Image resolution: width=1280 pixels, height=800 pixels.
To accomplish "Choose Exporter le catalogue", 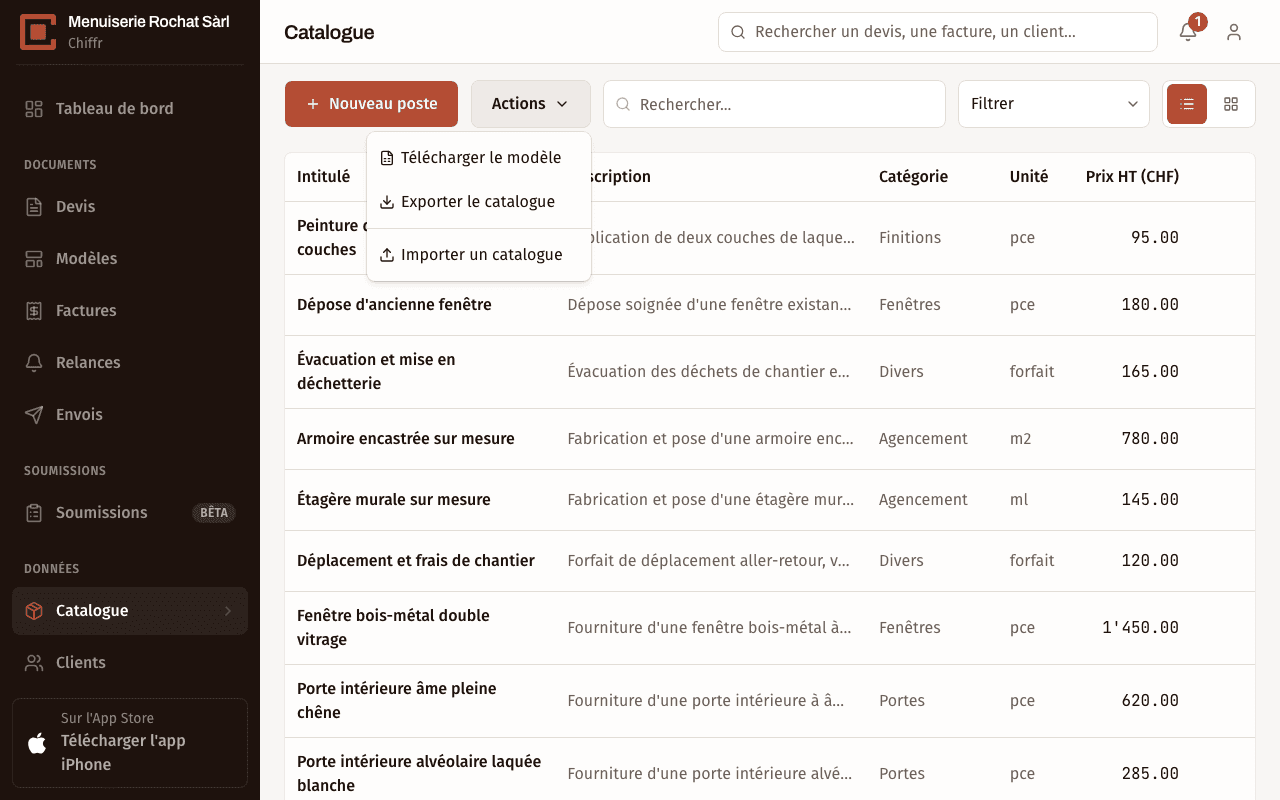I will pyautogui.click(x=479, y=202).
